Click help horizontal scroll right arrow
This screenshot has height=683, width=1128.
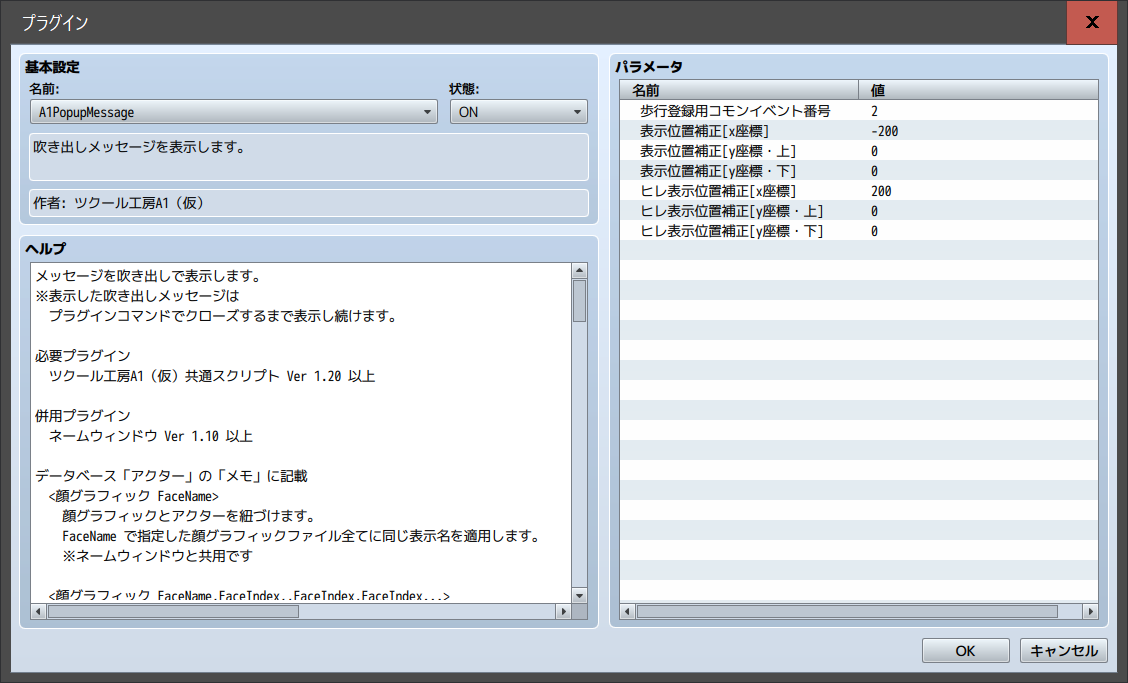(563, 612)
